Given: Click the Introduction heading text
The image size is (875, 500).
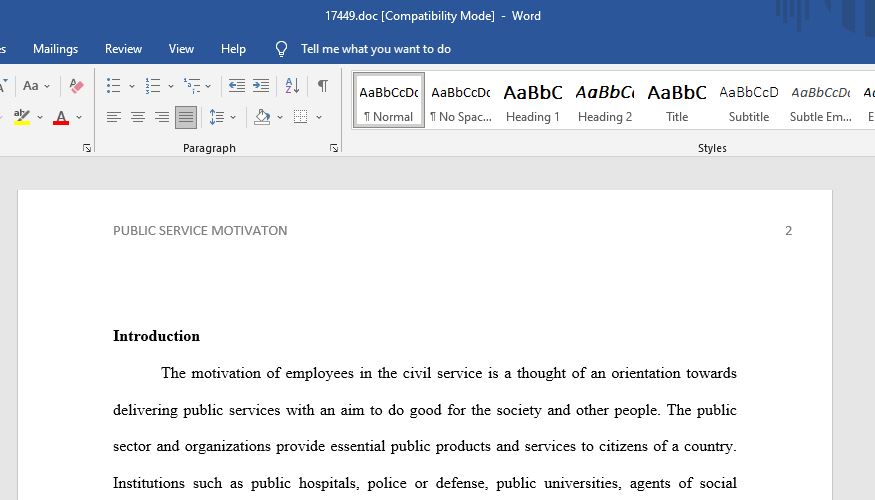Looking at the screenshot, I should [x=156, y=336].
